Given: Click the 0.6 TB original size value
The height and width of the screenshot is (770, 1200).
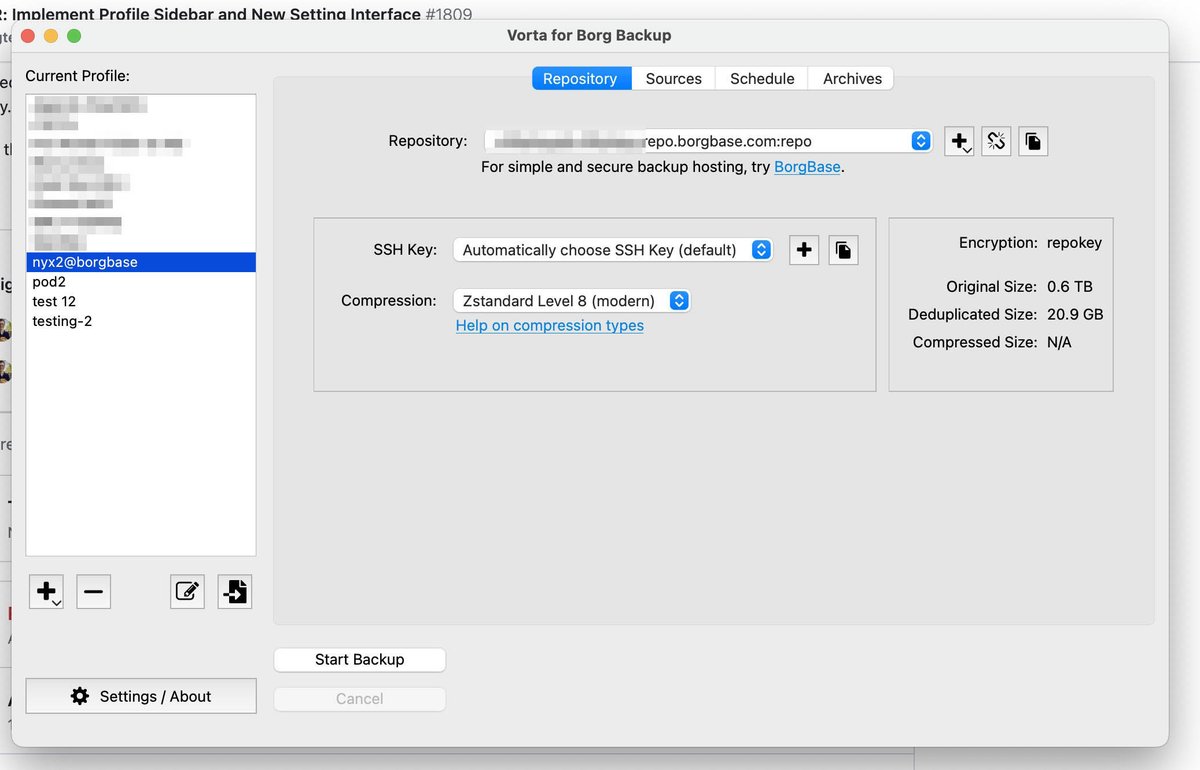Looking at the screenshot, I should pyautogui.click(x=1070, y=287).
